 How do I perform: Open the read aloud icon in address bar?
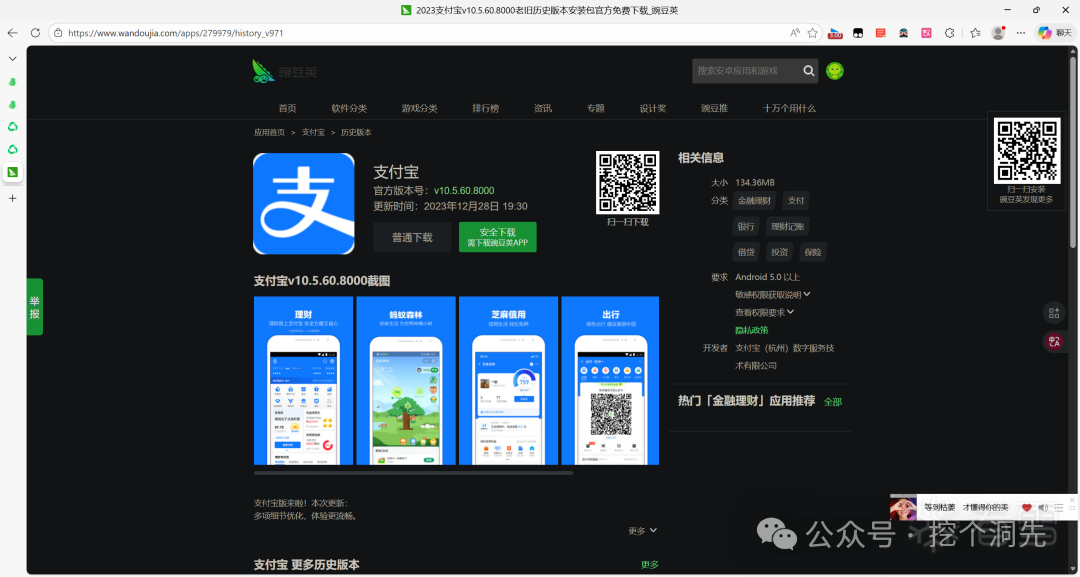click(795, 32)
